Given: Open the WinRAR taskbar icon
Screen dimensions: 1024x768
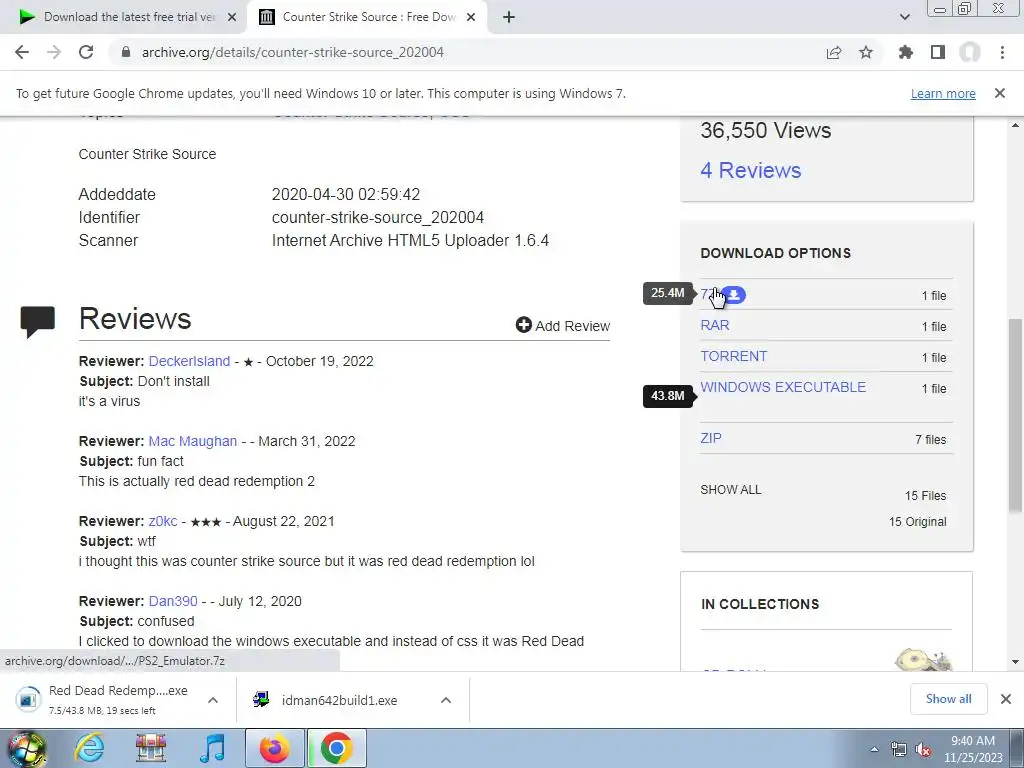Looking at the screenshot, I should [151, 748].
